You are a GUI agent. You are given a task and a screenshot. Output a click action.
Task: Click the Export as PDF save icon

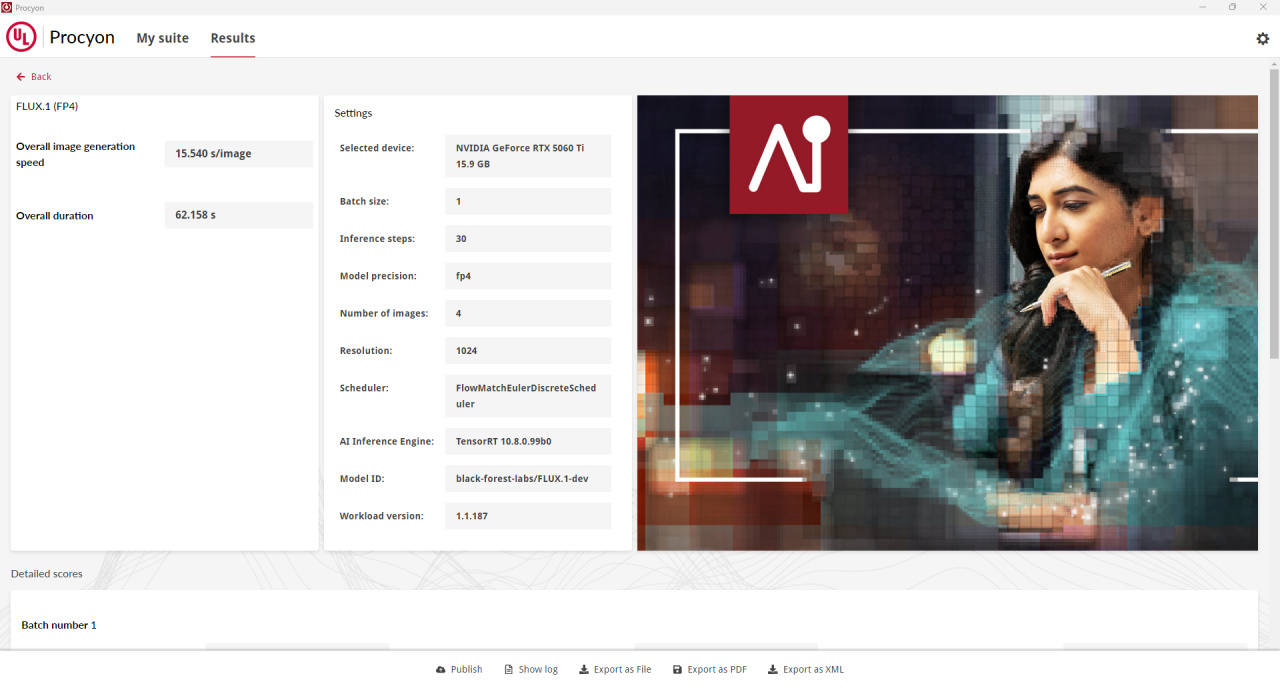677,670
